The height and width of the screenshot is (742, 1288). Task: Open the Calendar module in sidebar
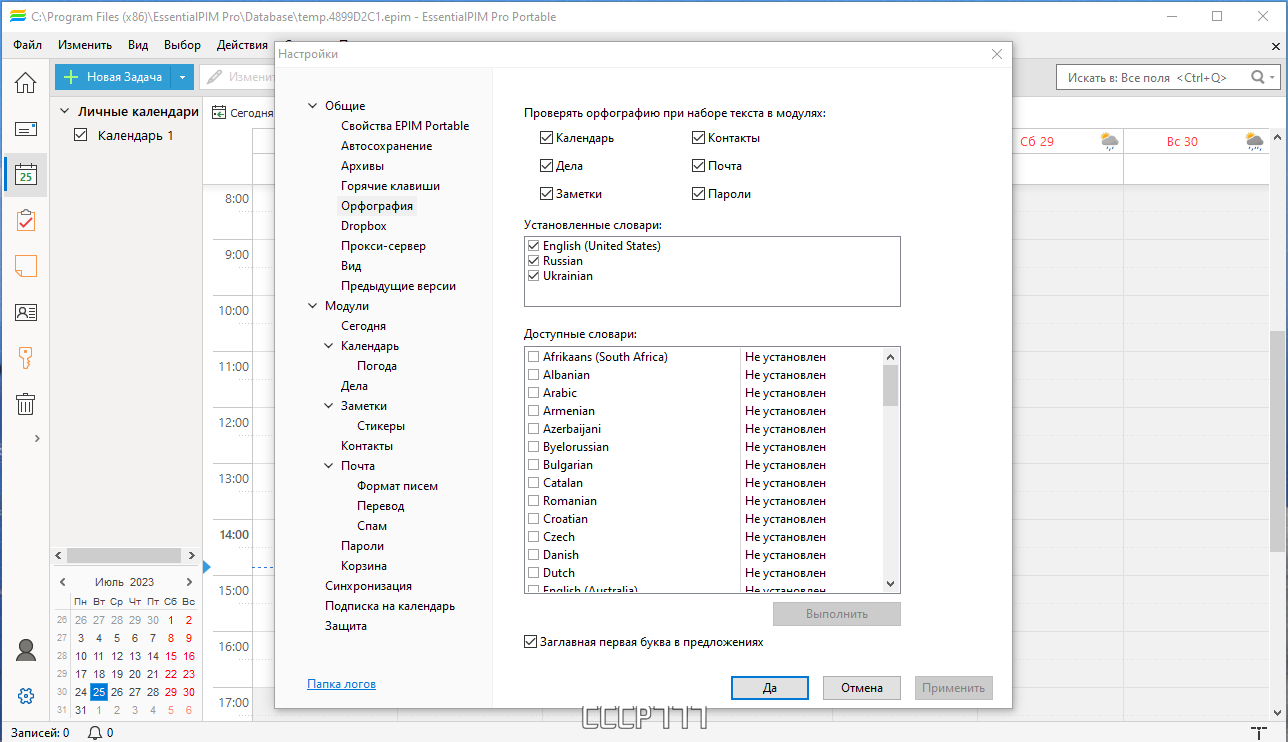pyautogui.click(x=25, y=174)
